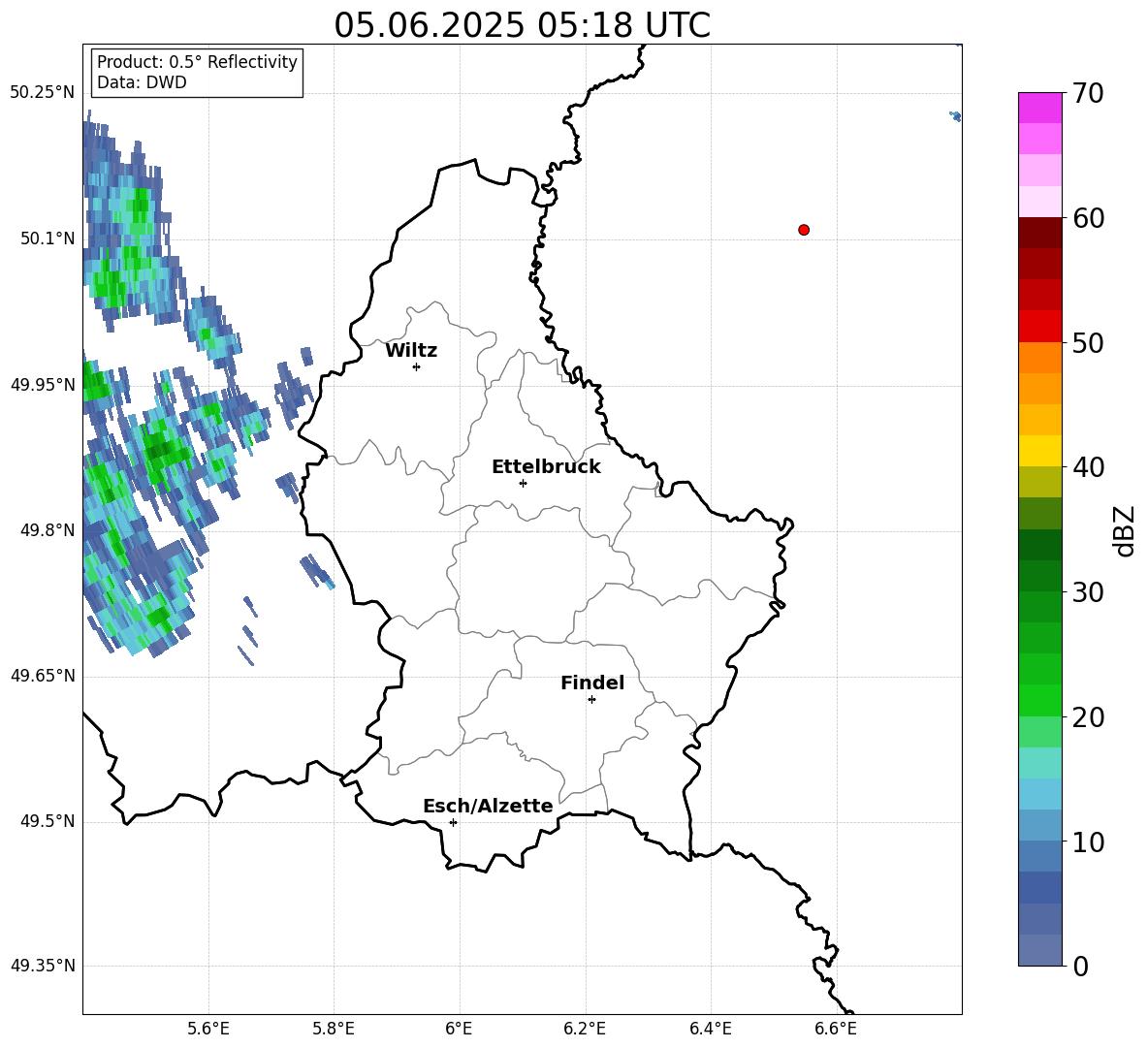The image size is (1148, 1048).
Task: Click the dark green colorbar segment
Action: click(x=1039, y=545)
